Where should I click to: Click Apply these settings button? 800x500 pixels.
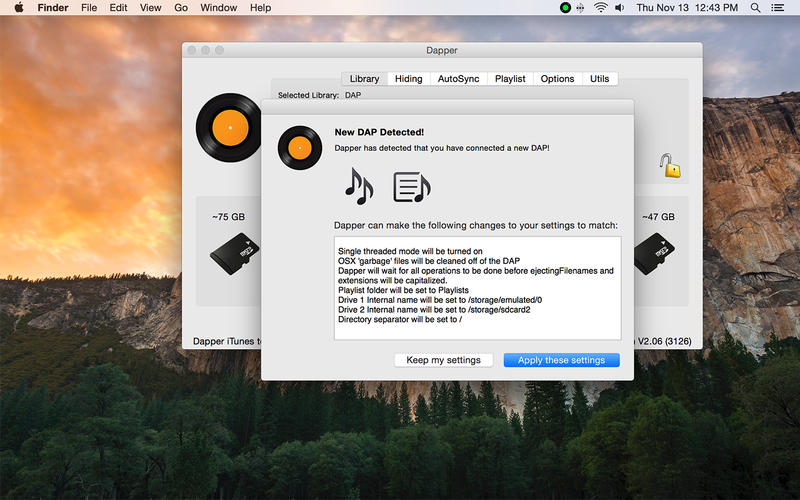coord(562,360)
